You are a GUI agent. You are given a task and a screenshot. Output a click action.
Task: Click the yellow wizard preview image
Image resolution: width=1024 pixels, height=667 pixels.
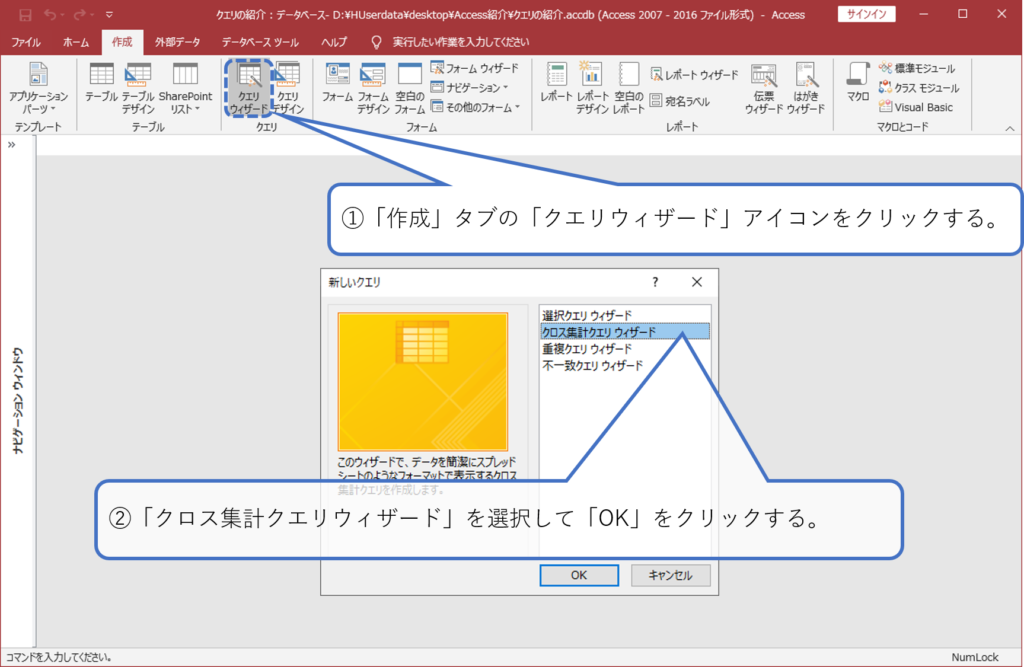coord(423,382)
